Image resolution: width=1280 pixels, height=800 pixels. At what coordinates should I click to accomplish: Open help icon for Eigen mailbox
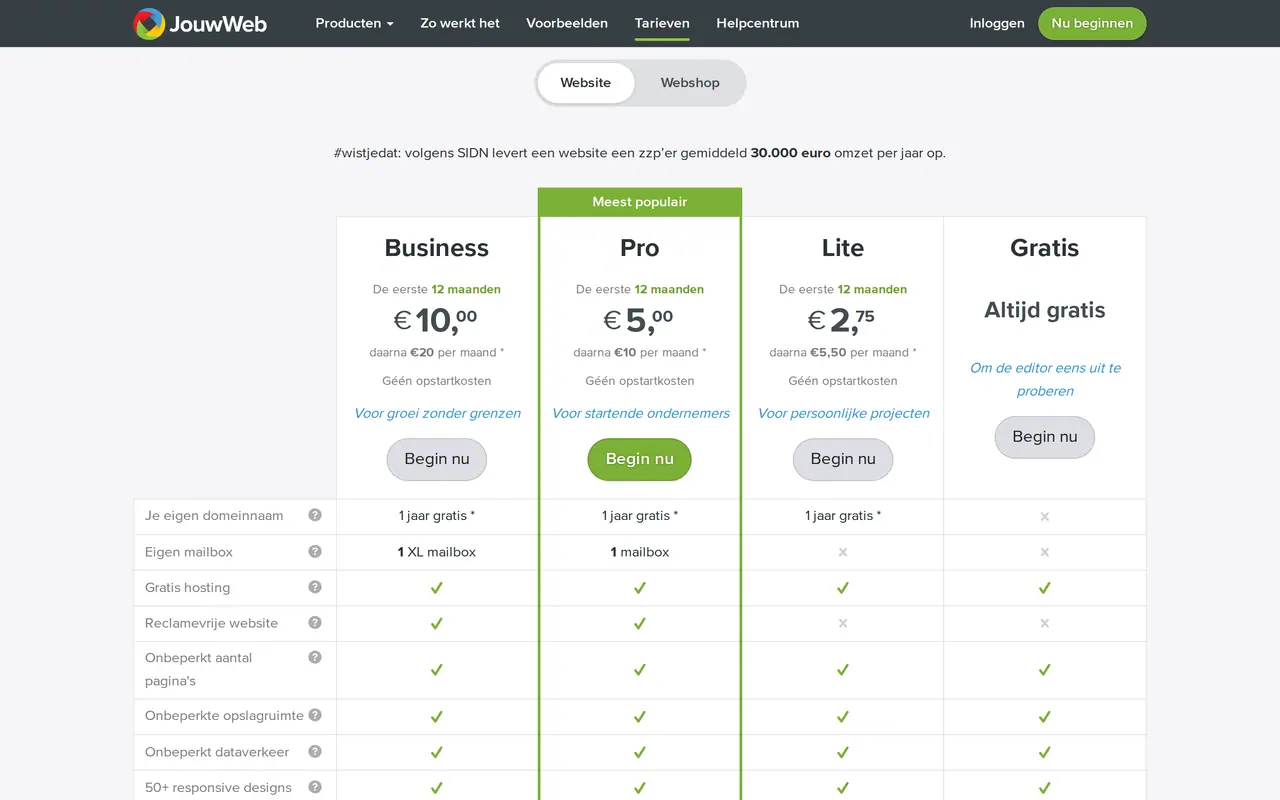pyautogui.click(x=315, y=552)
